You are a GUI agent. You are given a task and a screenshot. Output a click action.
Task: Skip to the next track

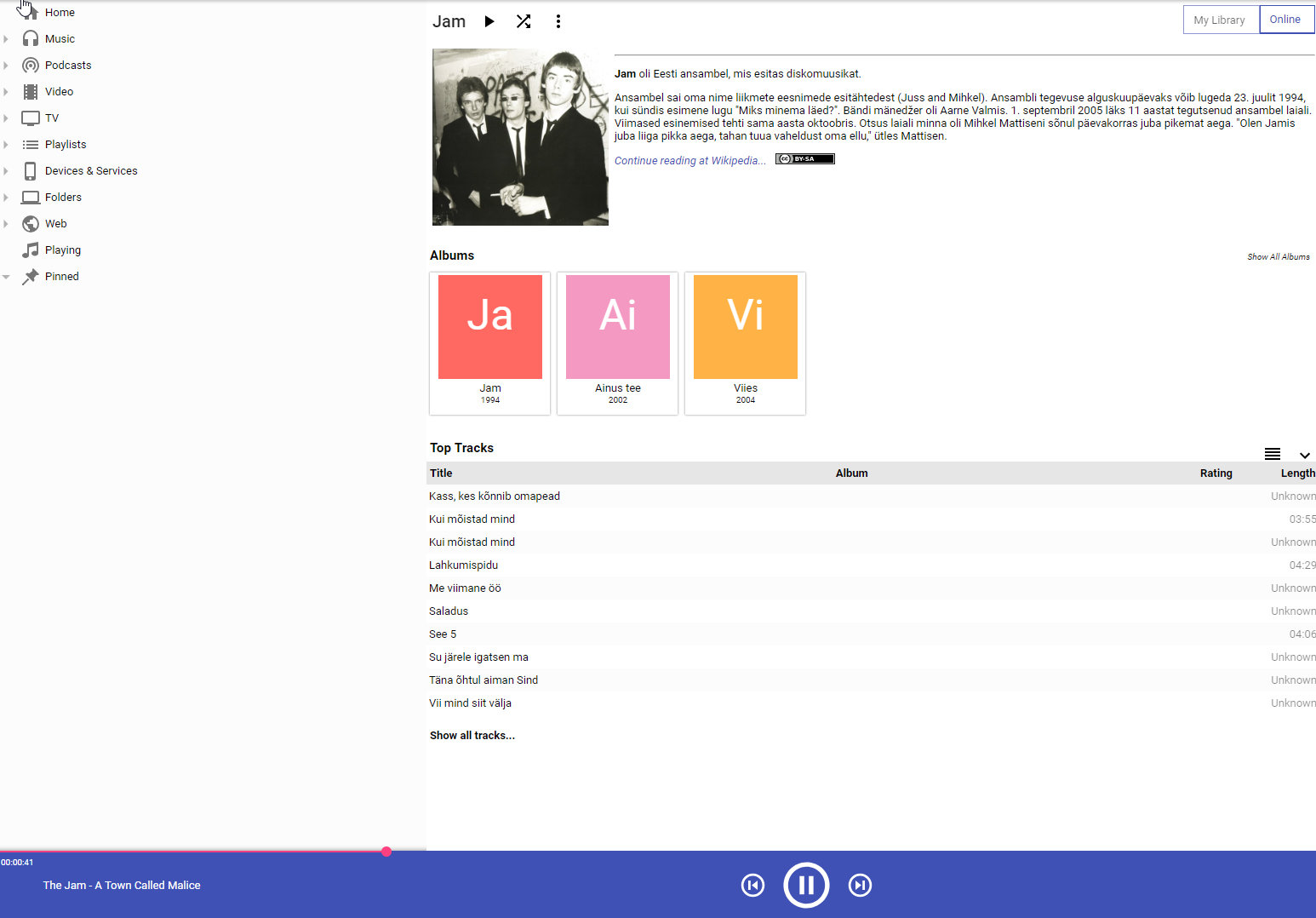coord(860,886)
